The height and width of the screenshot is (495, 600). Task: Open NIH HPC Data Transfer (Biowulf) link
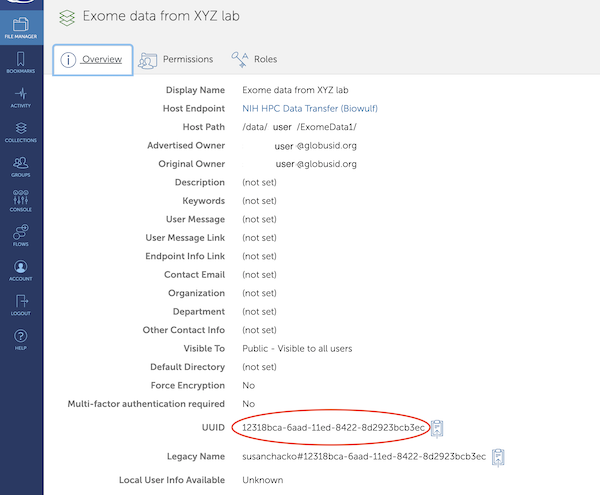309,108
